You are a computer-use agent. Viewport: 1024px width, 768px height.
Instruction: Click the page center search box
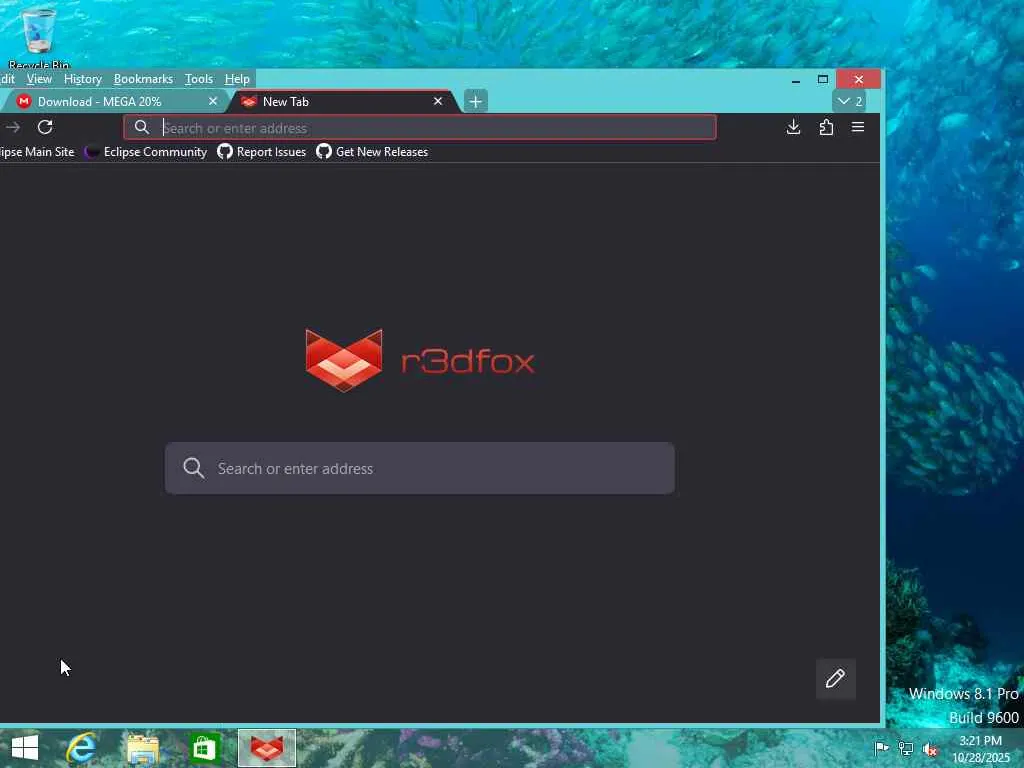(420, 468)
